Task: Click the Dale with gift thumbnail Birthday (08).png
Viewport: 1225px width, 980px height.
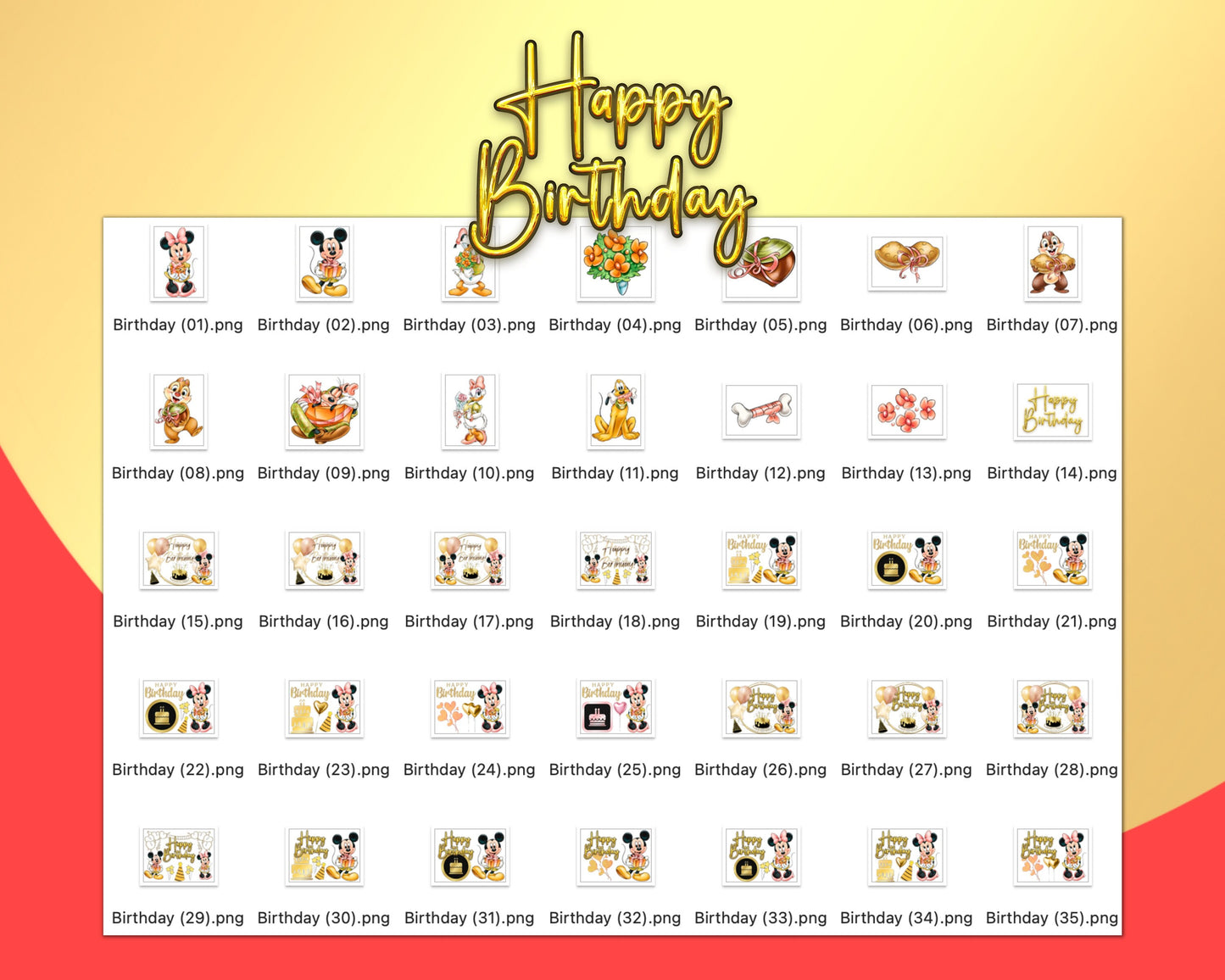Action: [178, 411]
